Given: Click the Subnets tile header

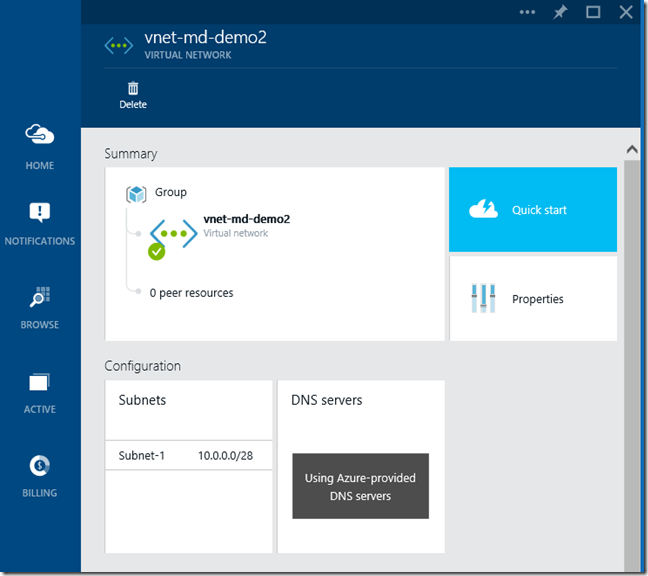Looking at the screenshot, I should pos(143,400).
